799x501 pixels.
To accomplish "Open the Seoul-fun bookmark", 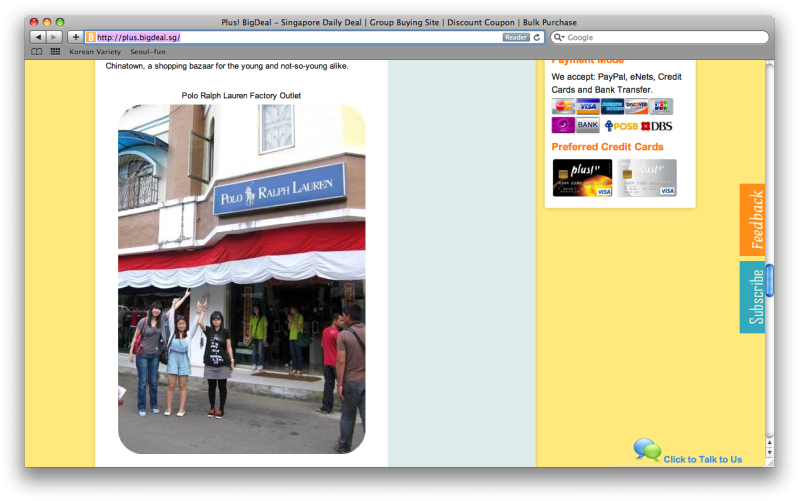I will [148, 51].
